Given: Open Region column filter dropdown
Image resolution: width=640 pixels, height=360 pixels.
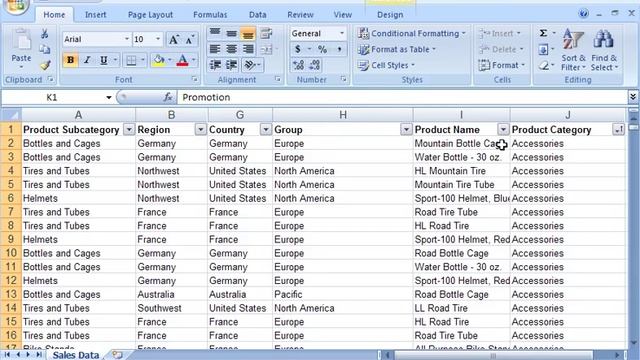Looking at the screenshot, I should (200, 130).
